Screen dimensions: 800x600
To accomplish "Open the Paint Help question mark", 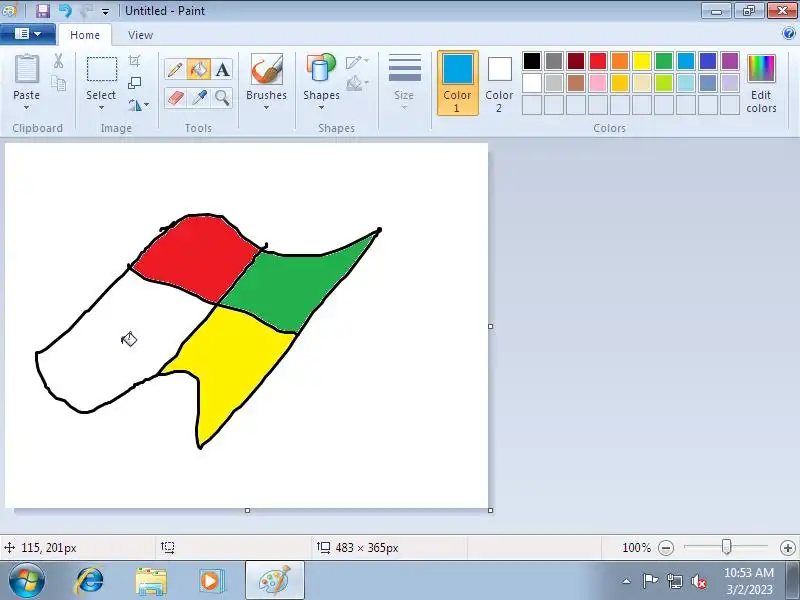I will coord(788,34).
